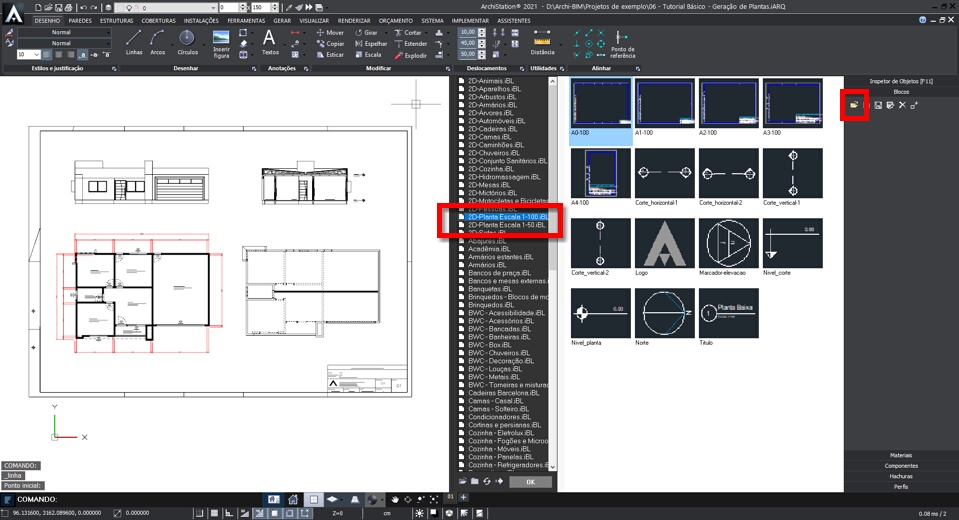Open the Perfis panel section
The width and height of the screenshot is (959, 520).
pyautogui.click(x=901, y=486)
